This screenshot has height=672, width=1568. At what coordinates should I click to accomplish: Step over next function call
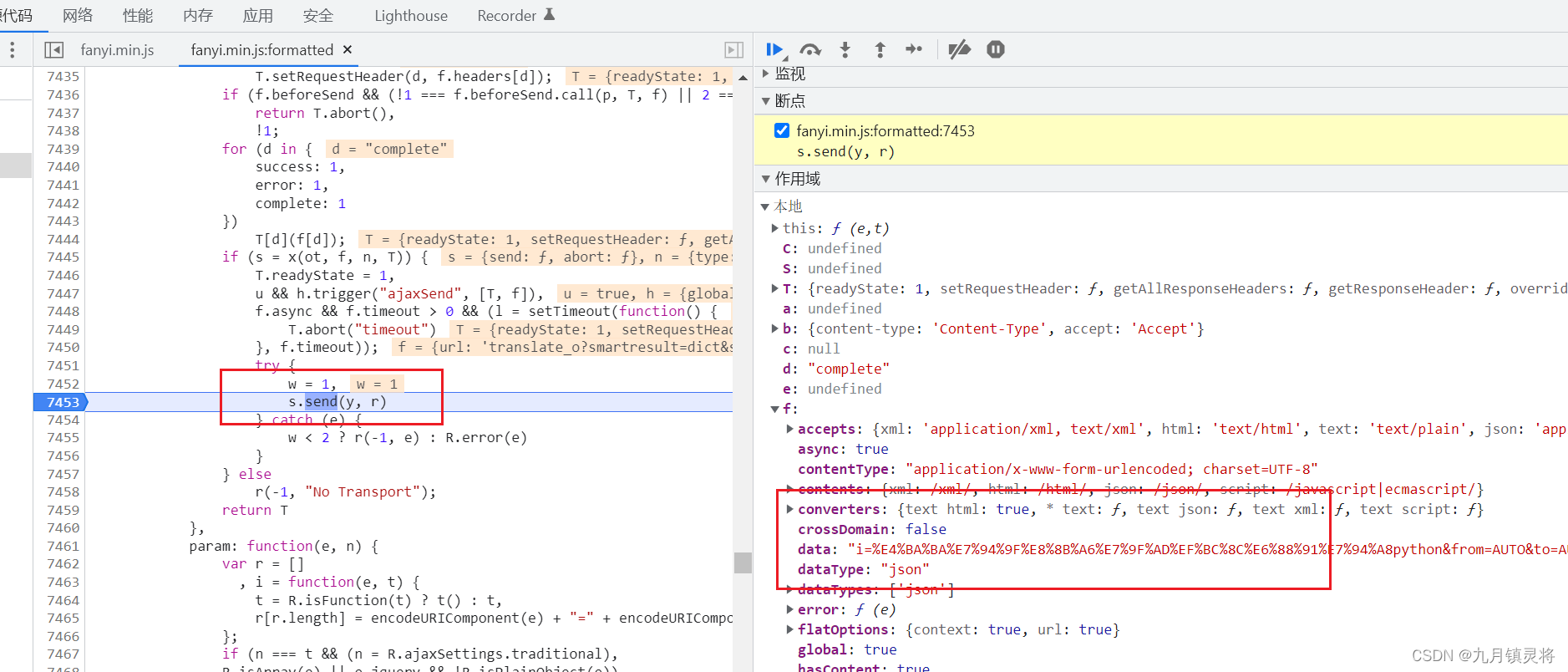coord(810,50)
